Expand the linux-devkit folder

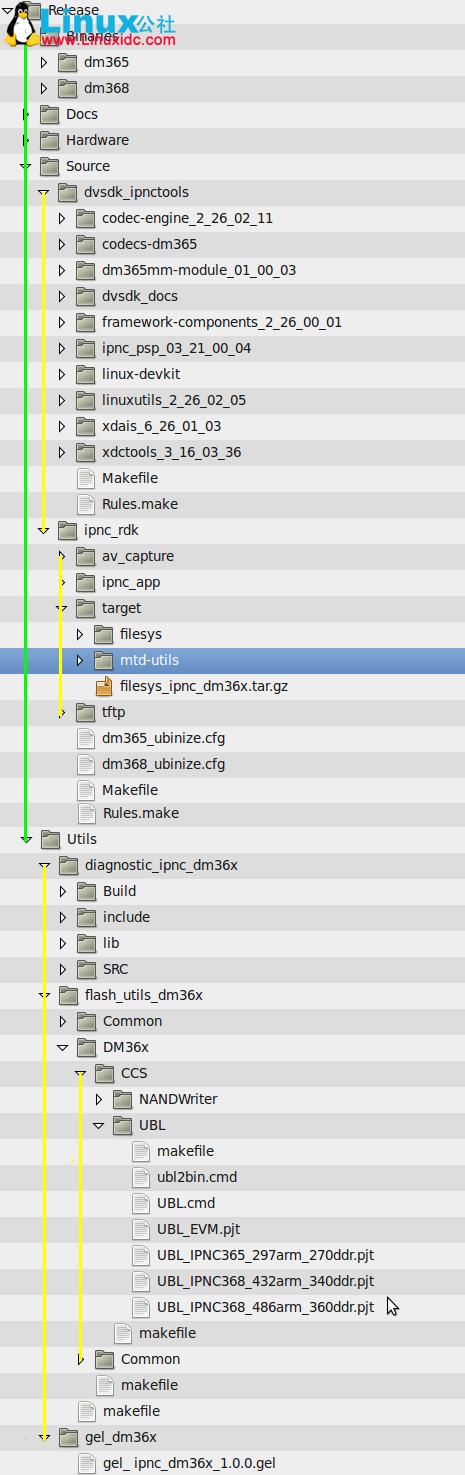coord(61,374)
